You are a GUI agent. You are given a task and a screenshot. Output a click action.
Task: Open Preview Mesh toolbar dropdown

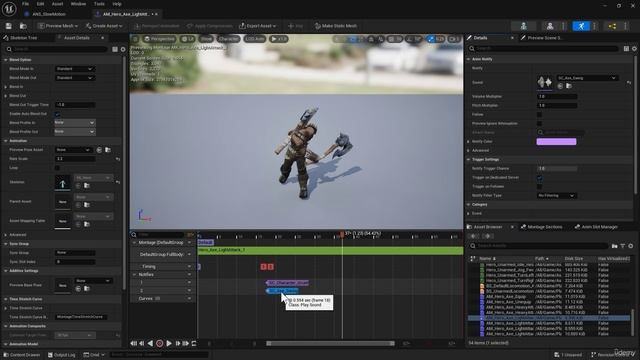point(58,26)
